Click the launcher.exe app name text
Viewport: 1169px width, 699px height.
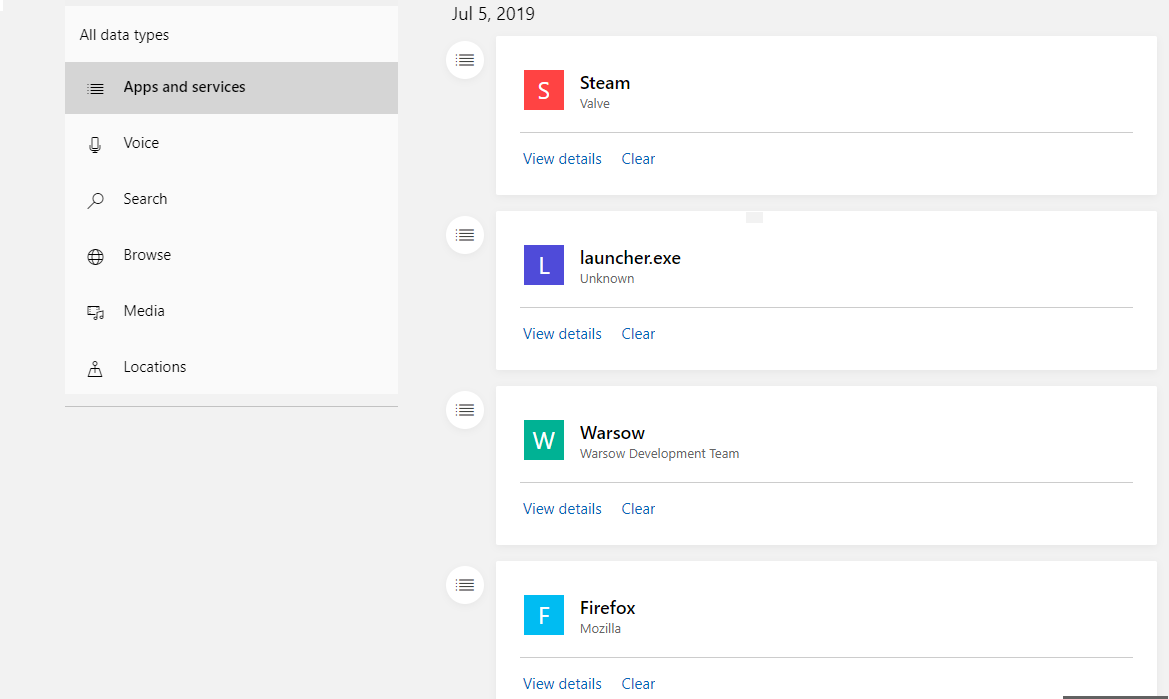[x=631, y=258]
